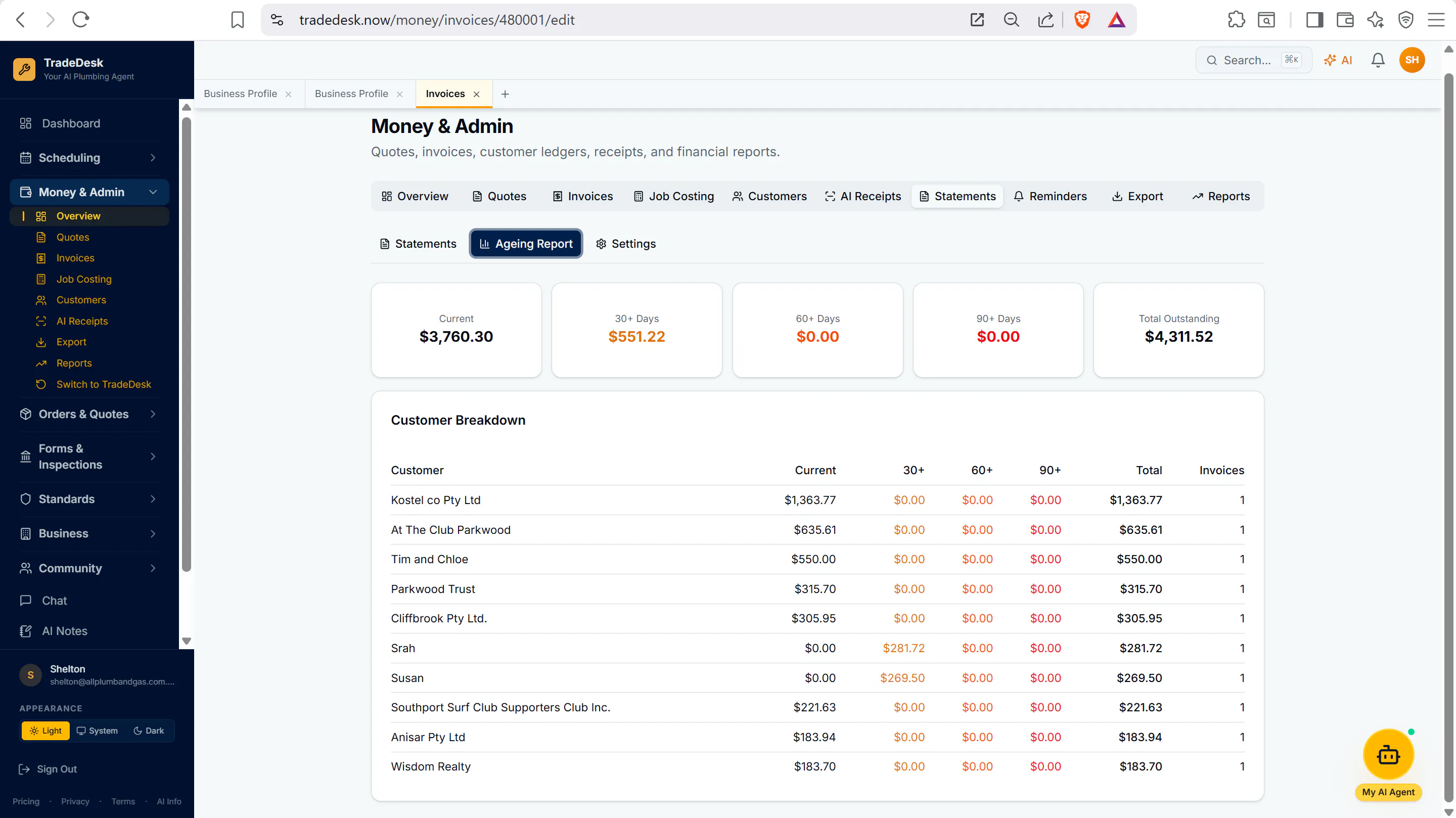Open AI Notes in the sidebar

(89, 631)
